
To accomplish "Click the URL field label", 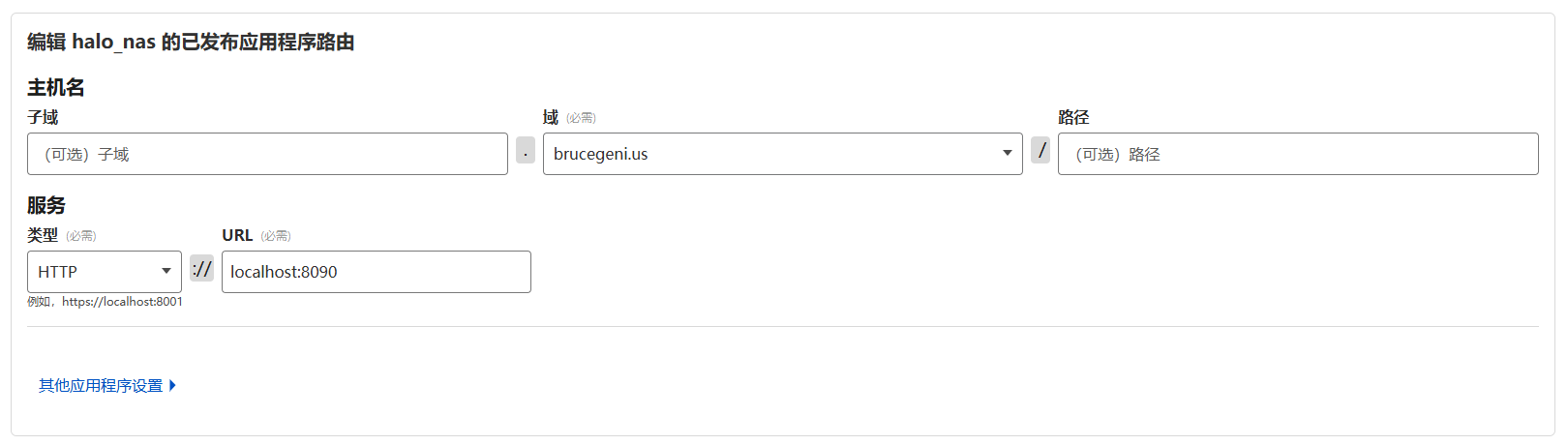I will point(237,235).
